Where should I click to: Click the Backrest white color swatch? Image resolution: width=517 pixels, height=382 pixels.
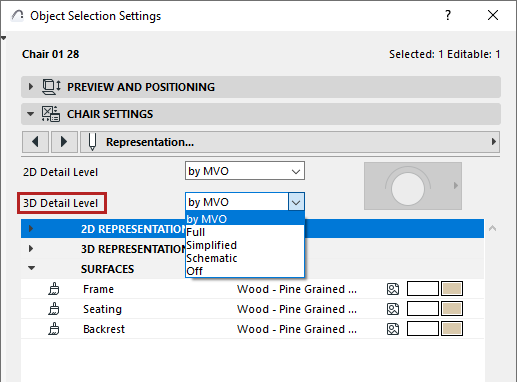[423, 329]
